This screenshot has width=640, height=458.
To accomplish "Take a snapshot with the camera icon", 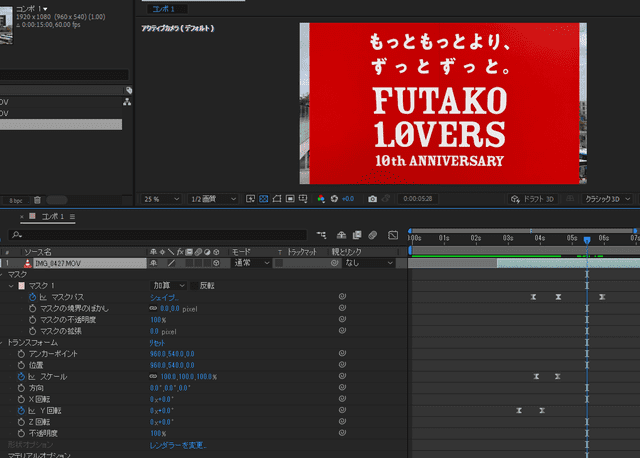I will (372, 199).
